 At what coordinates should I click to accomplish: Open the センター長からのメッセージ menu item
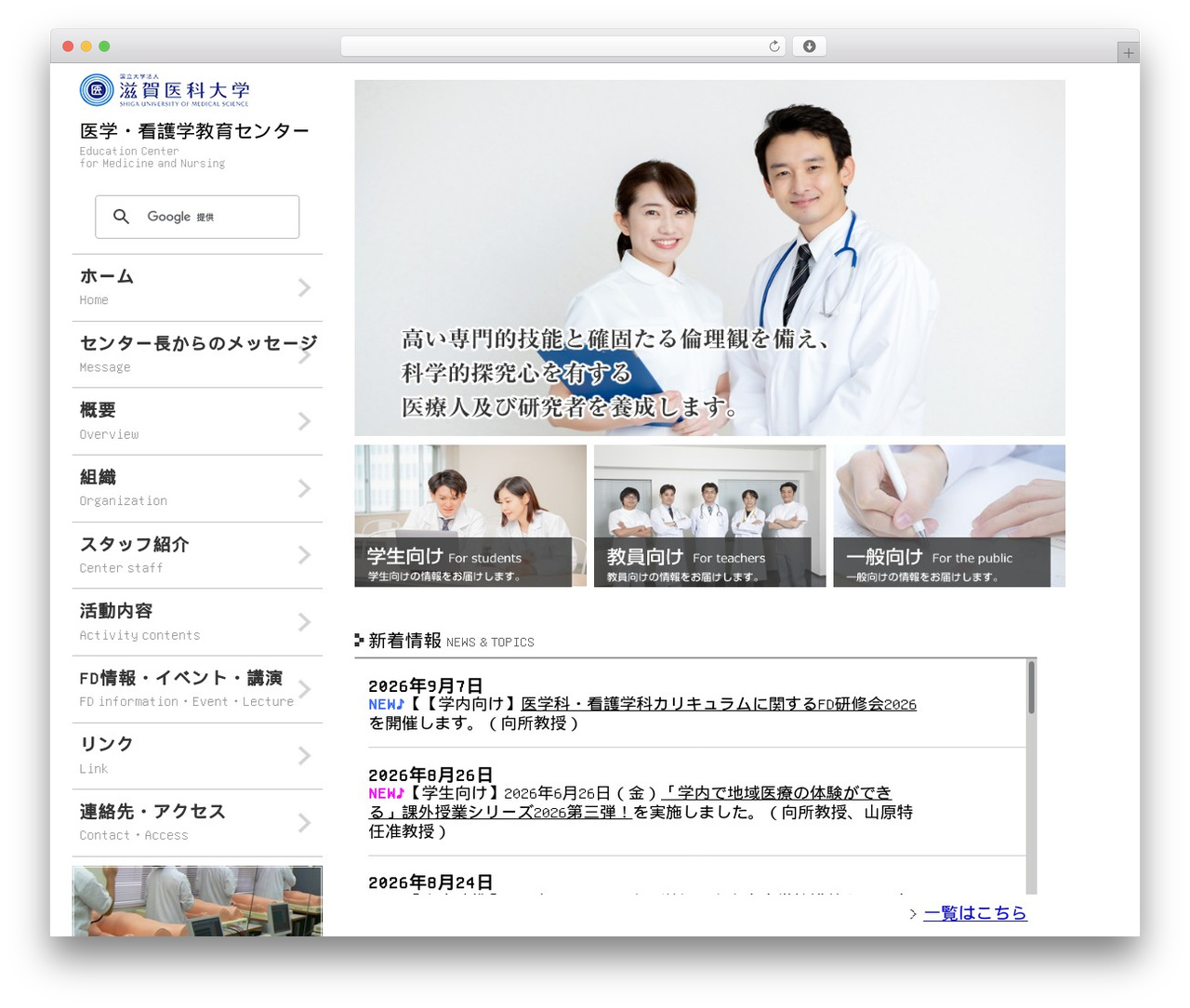click(x=197, y=354)
